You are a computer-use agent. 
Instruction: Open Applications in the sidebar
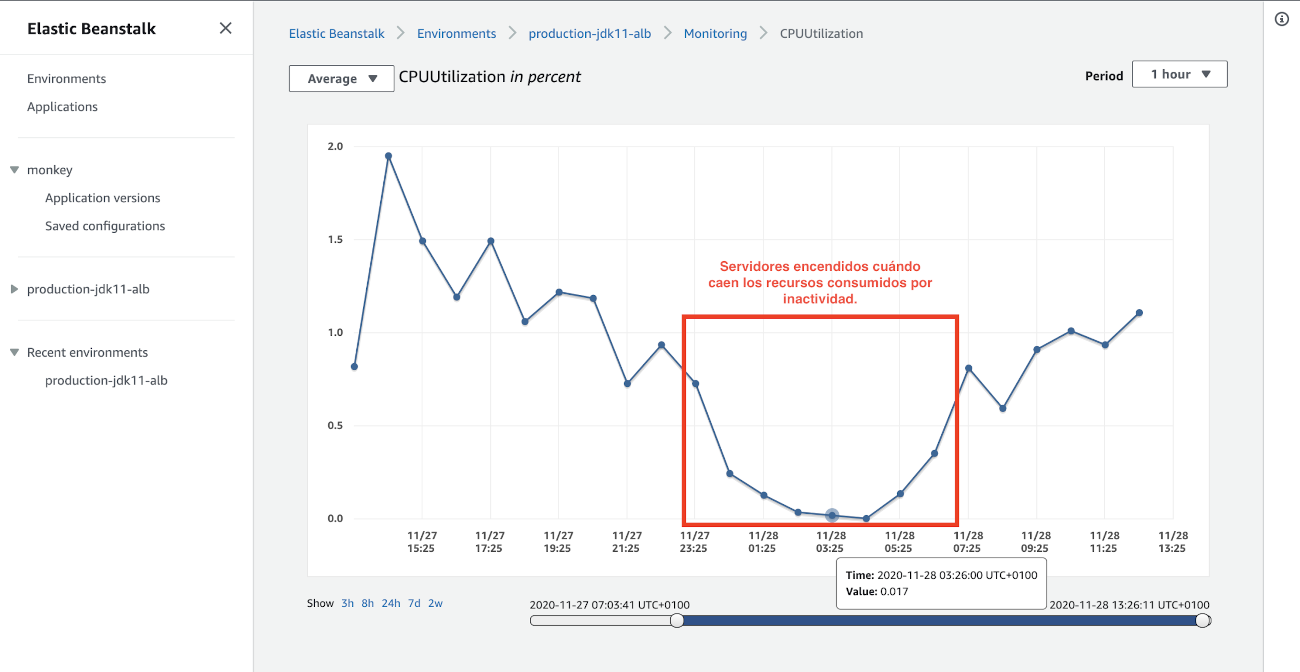(62, 107)
